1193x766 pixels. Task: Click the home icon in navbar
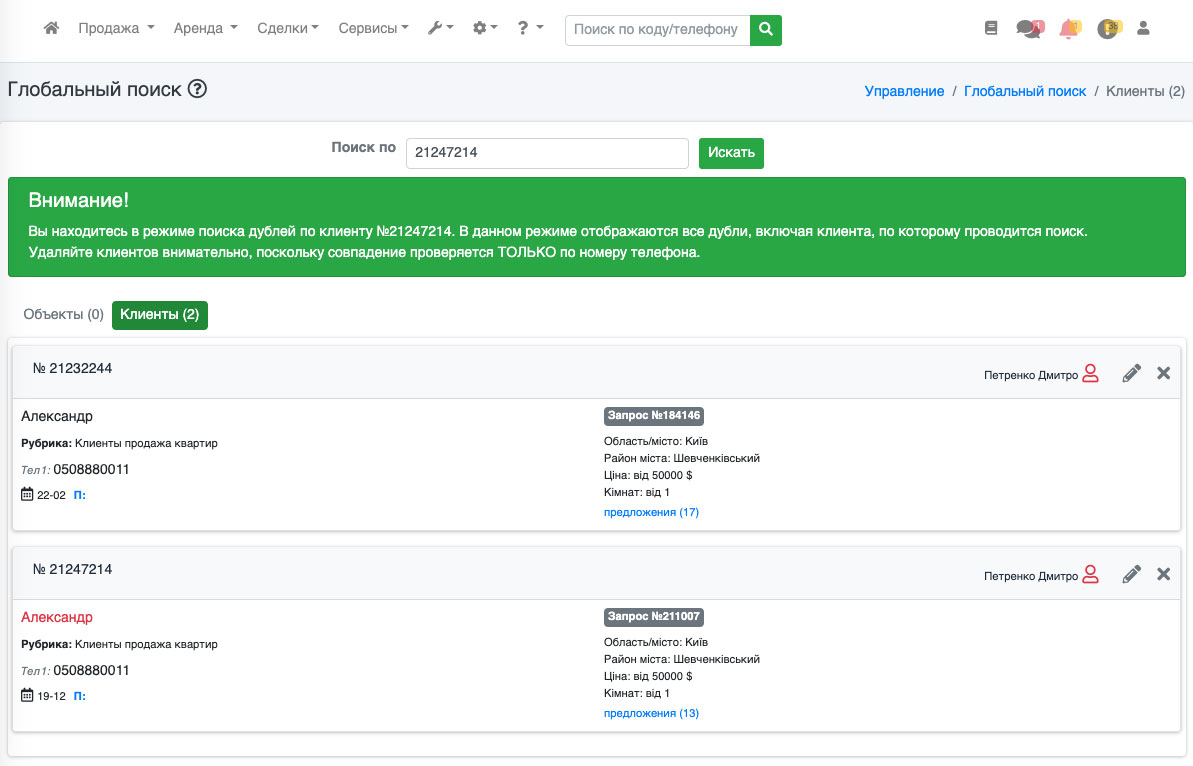click(x=52, y=29)
